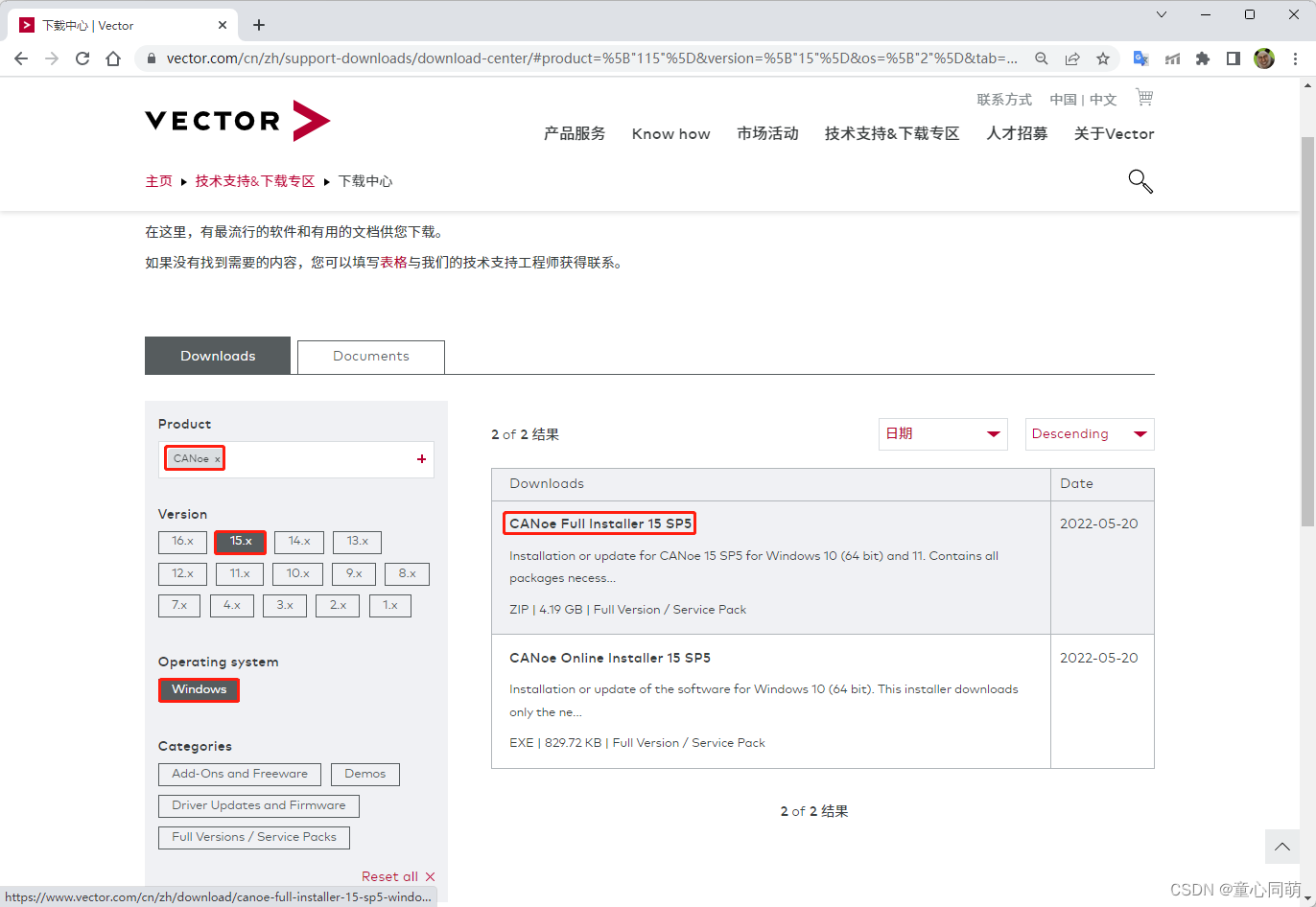The height and width of the screenshot is (907, 1316).
Task: Click the browser home icon
Action: coord(113,58)
